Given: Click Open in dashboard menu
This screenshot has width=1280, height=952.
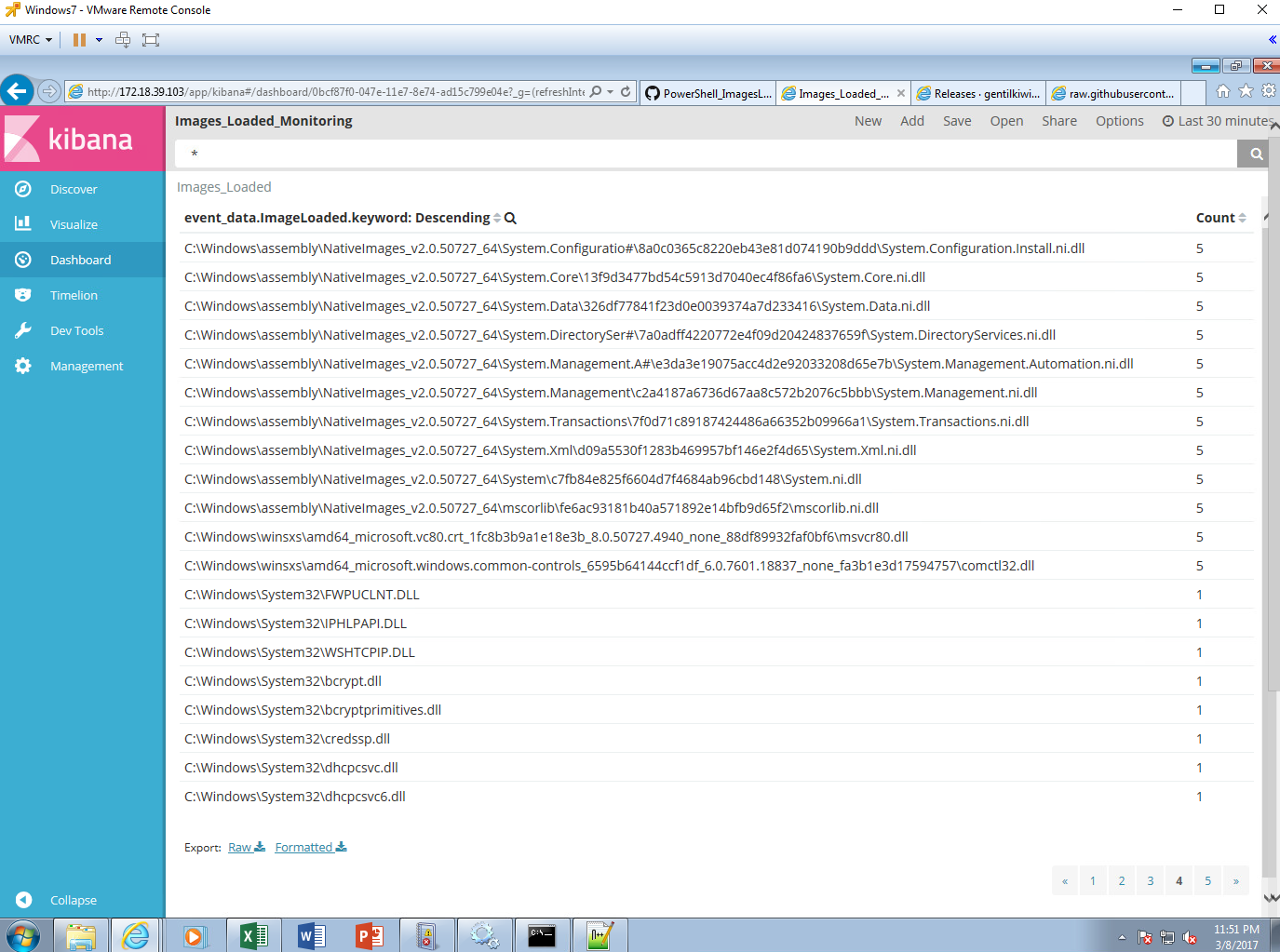Looking at the screenshot, I should point(1006,121).
